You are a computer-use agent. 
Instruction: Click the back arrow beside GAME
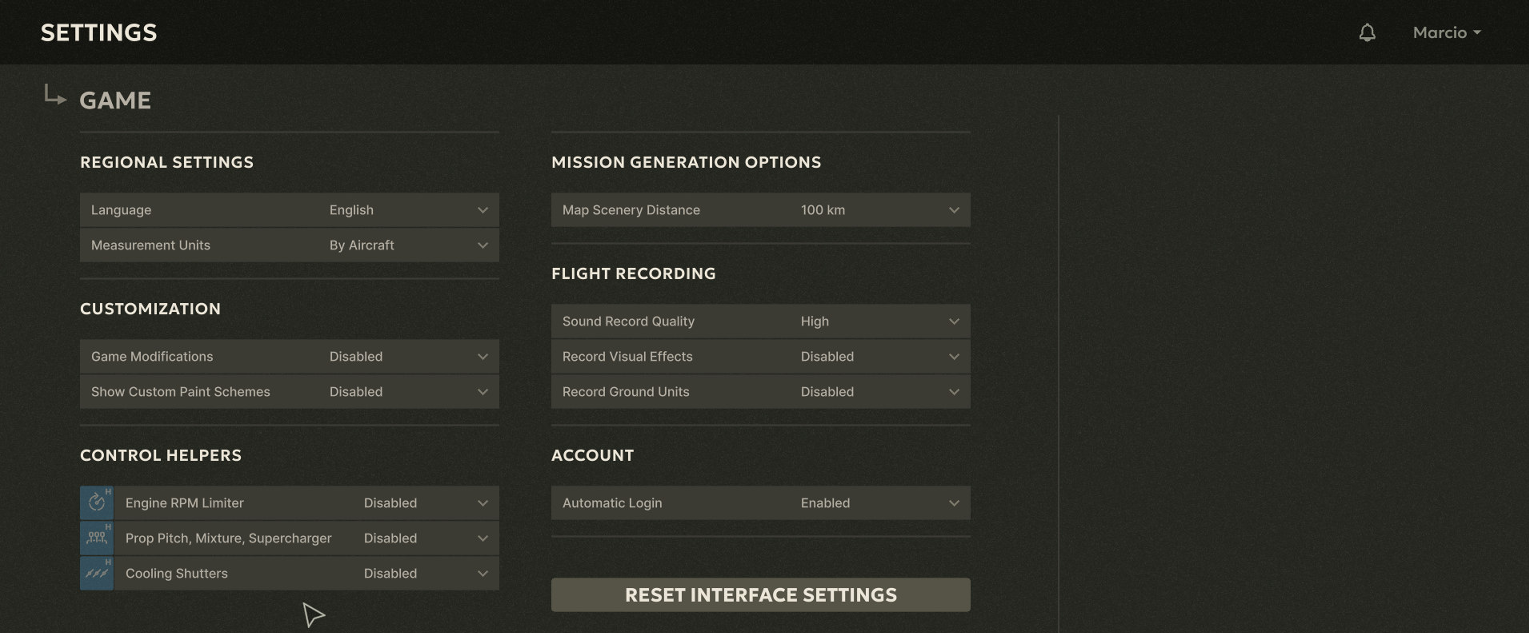click(55, 95)
